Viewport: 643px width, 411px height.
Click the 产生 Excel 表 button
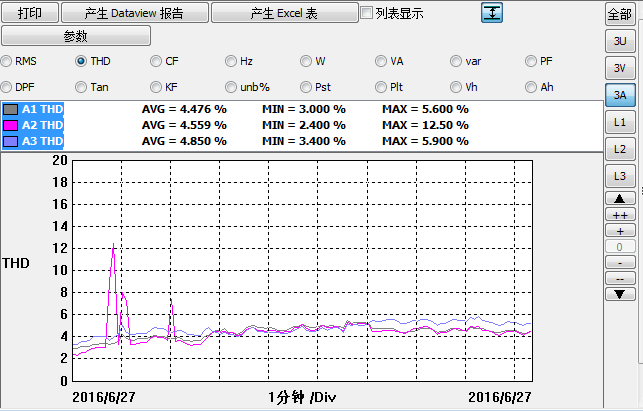[284, 13]
